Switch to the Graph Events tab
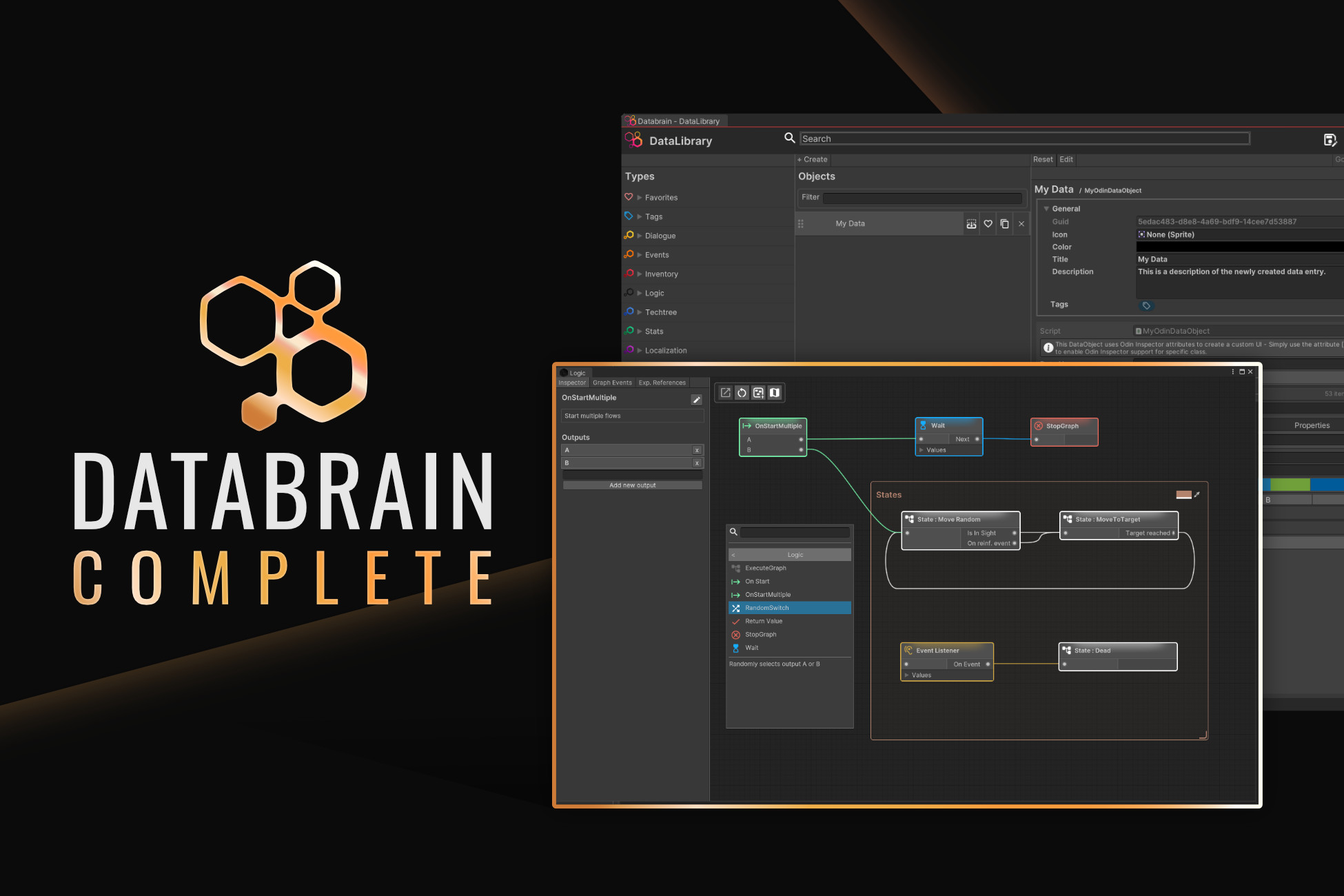 tap(612, 383)
